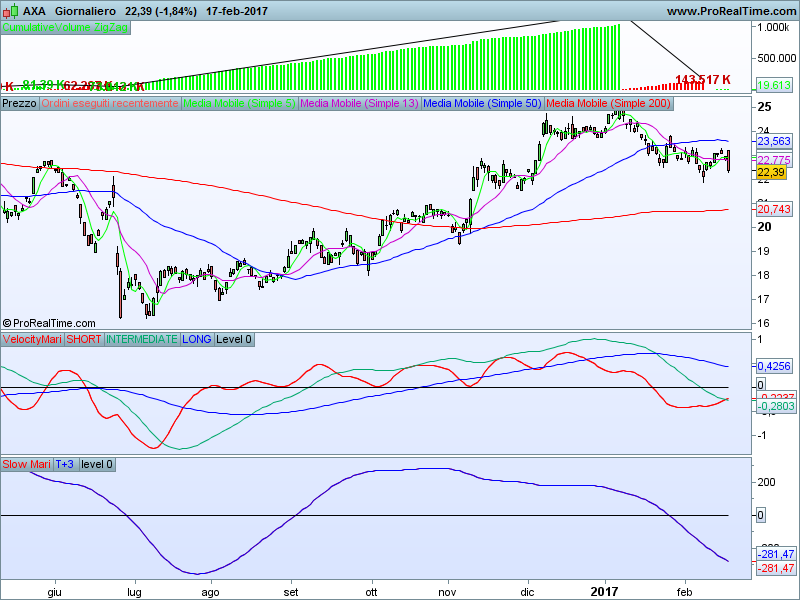Viewport: 800px width, 600px height.
Task: Click the yellow 22,39 current price tag
Action: coord(771,172)
